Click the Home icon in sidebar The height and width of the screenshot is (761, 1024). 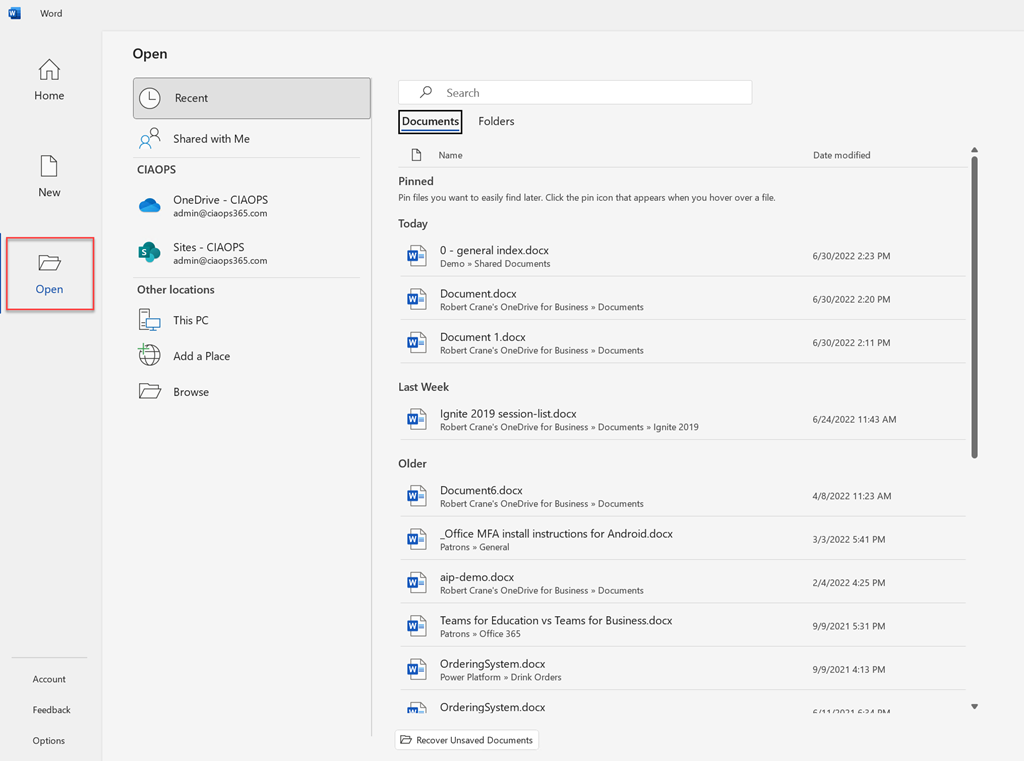click(x=49, y=71)
